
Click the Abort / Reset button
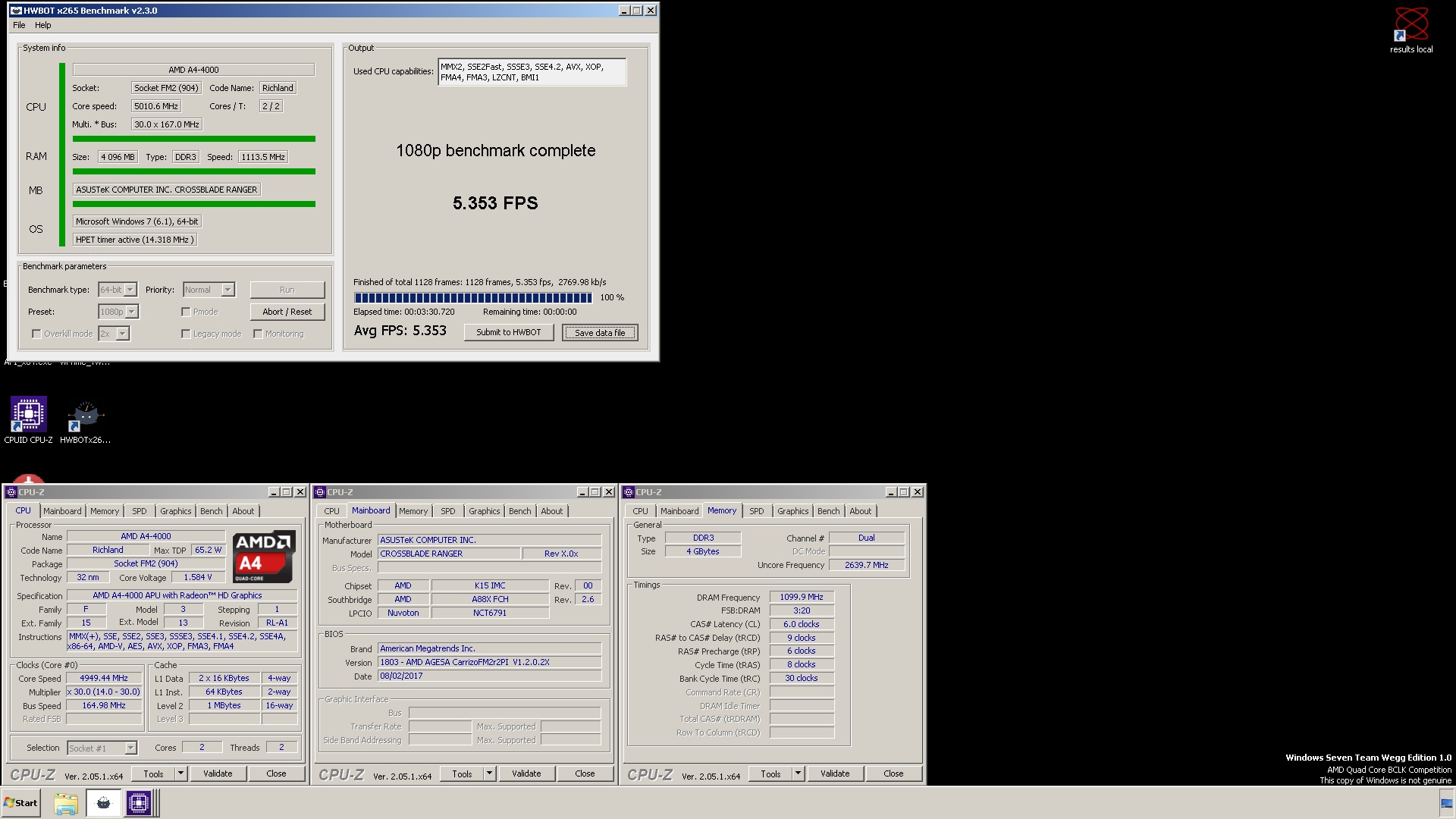287,312
